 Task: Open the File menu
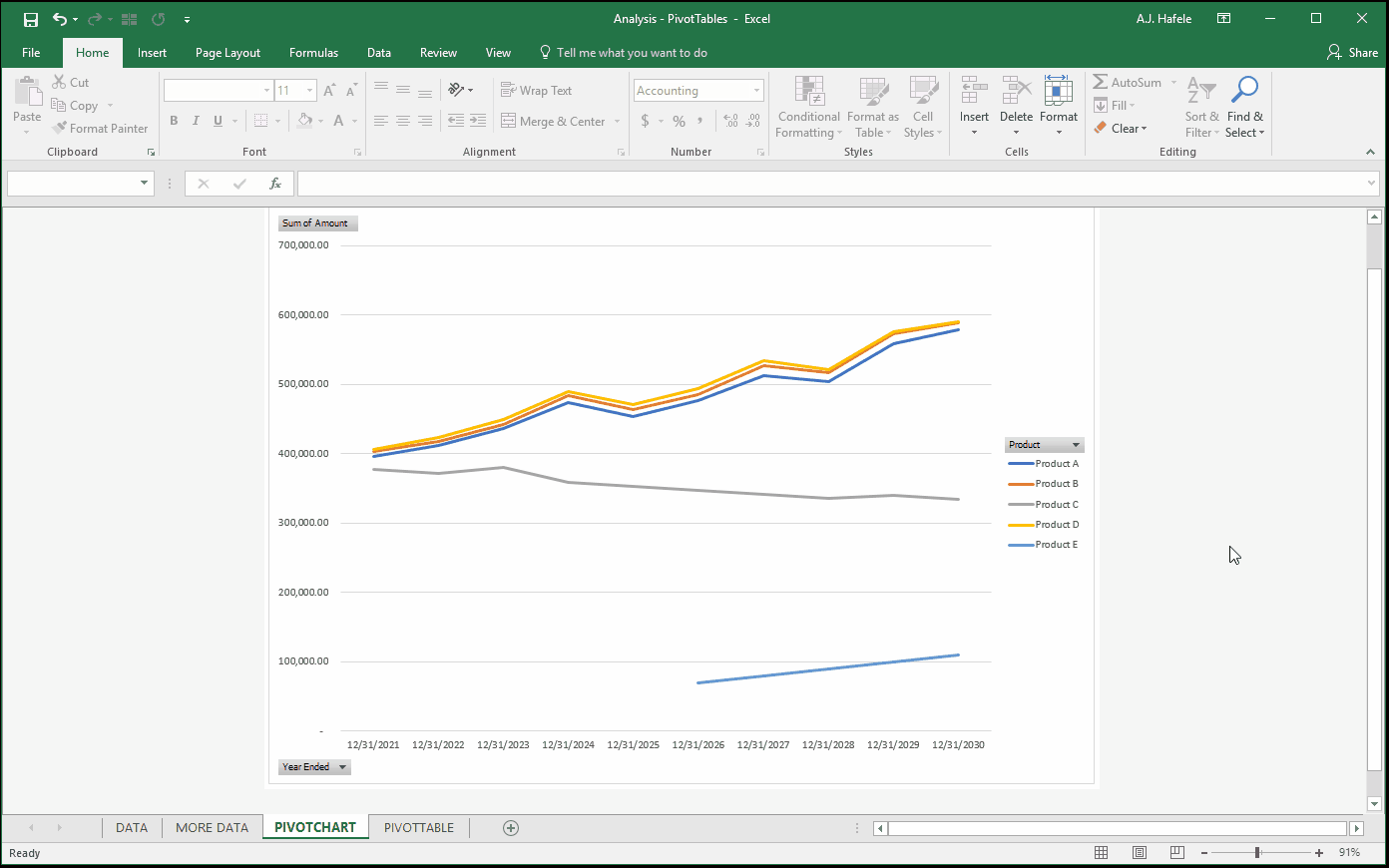(31, 53)
